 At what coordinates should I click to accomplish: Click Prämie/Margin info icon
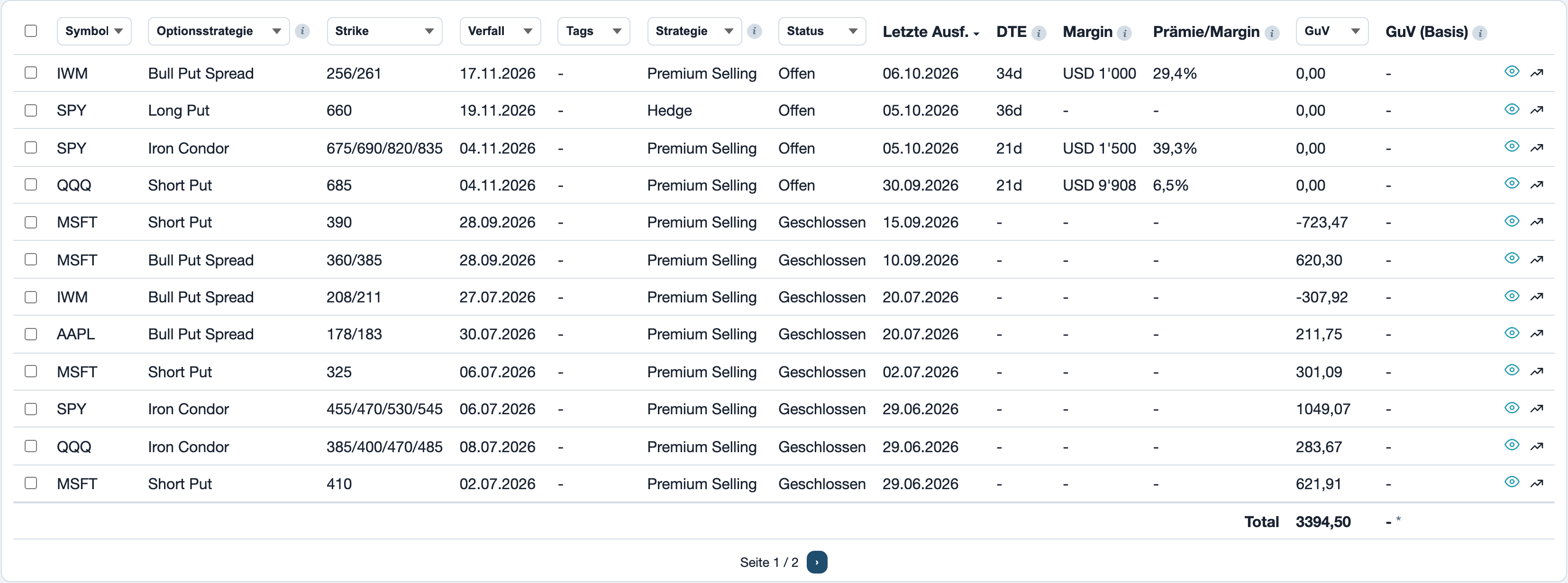[x=1272, y=34]
